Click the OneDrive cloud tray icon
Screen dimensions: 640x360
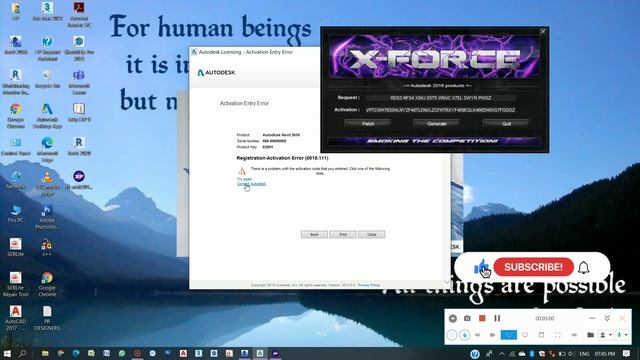522,354
